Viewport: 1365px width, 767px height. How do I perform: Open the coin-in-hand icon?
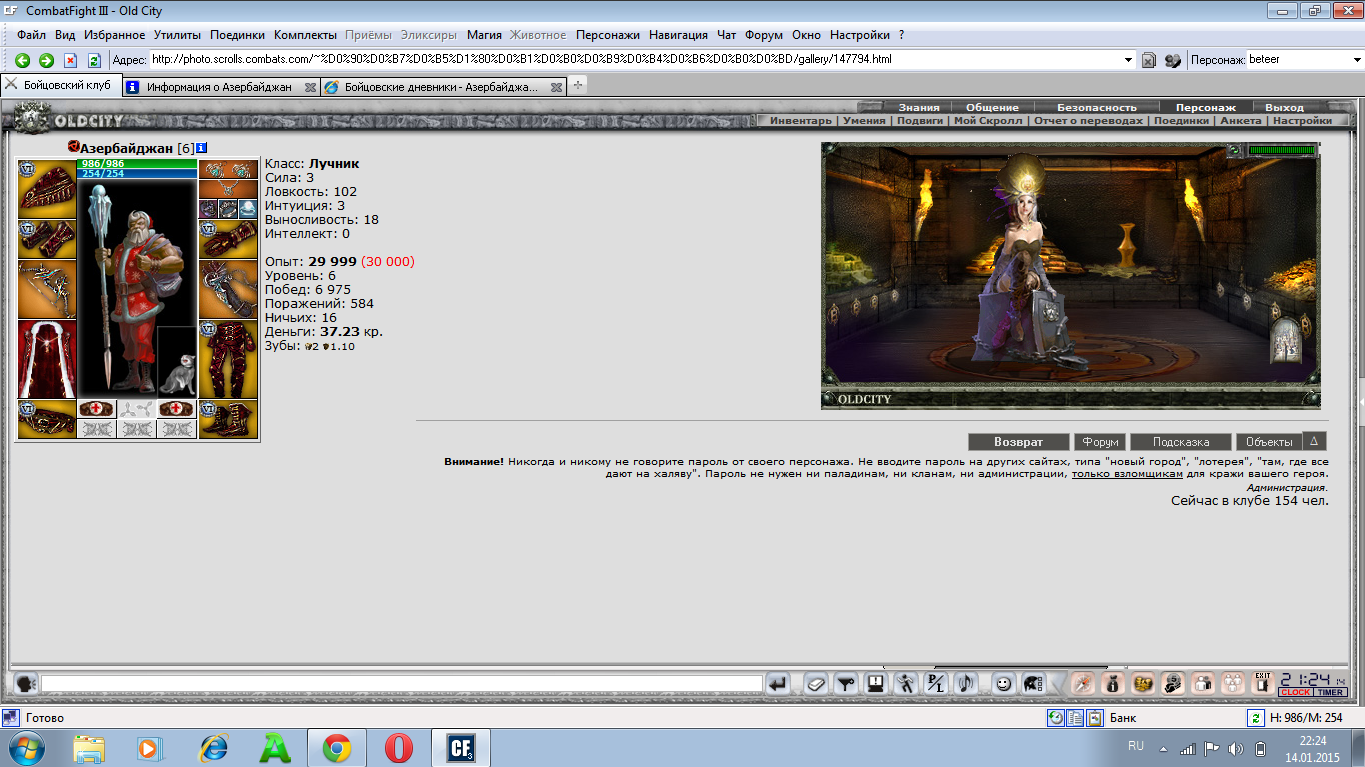click(x=1173, y=684)
